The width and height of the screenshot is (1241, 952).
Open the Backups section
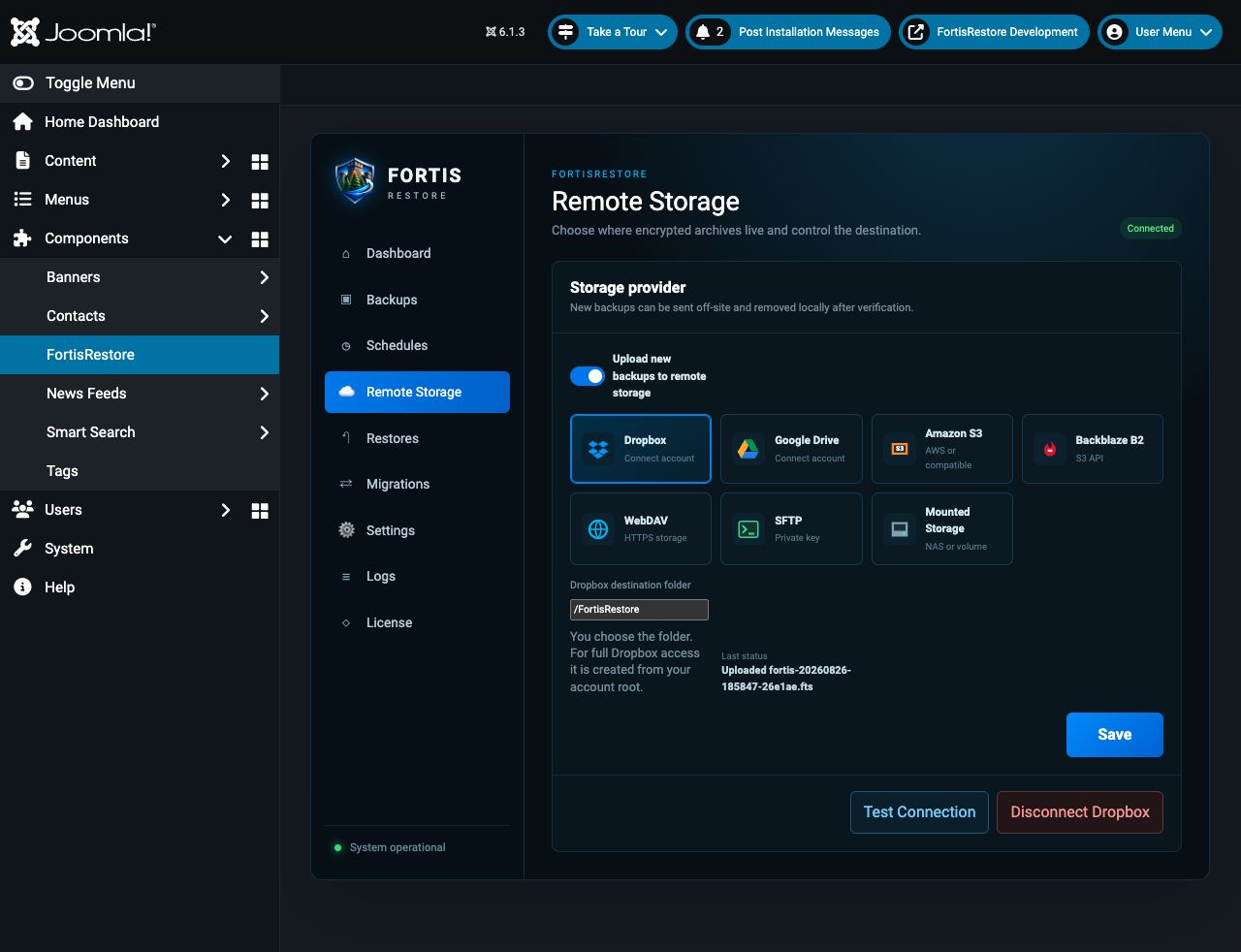tap(417, 300)
